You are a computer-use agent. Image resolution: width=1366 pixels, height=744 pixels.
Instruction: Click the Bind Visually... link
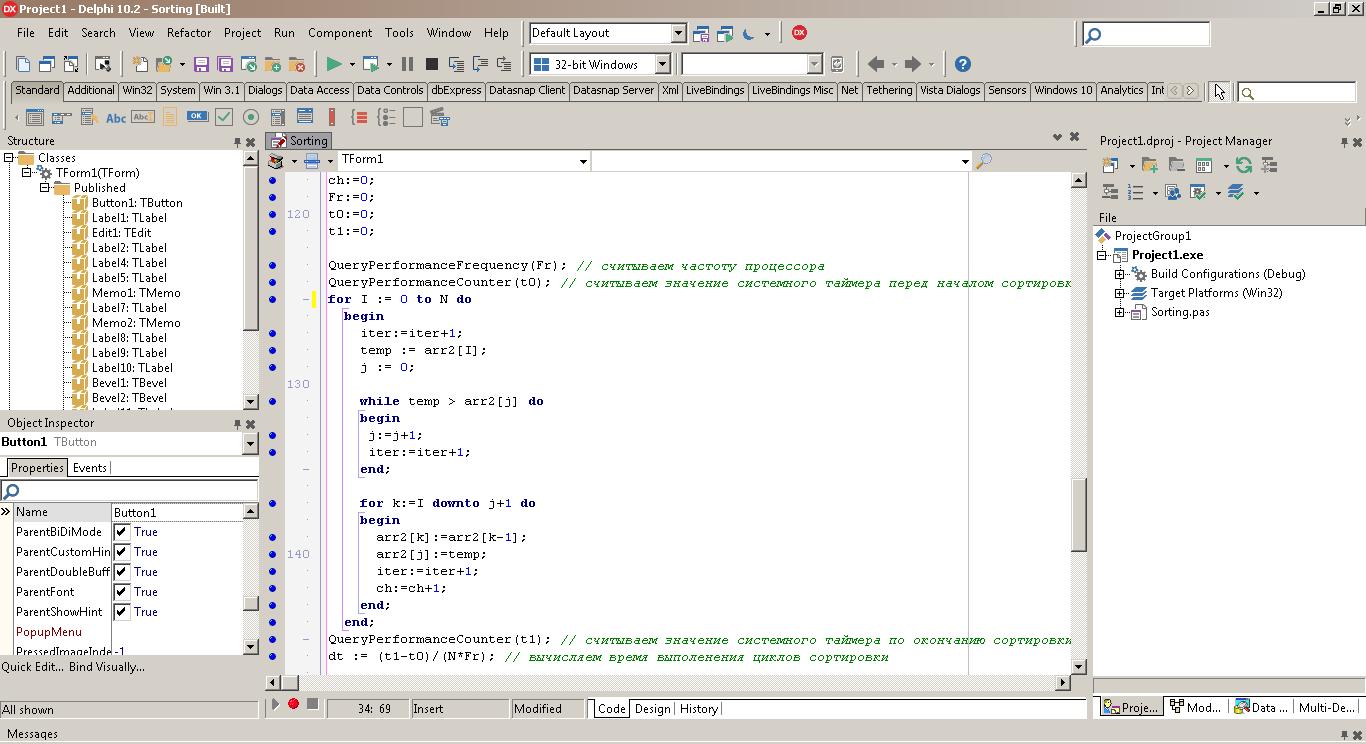[x=107, y=667]
